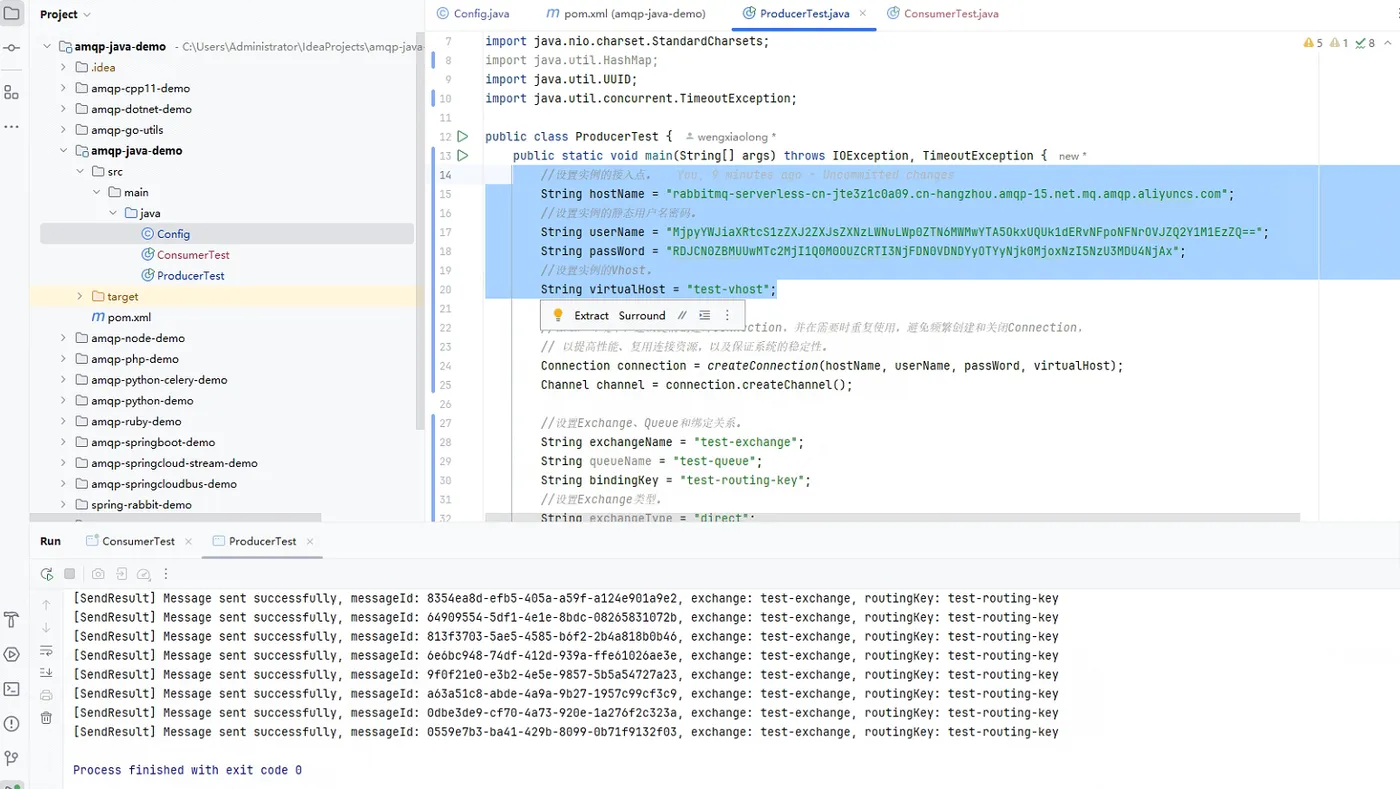
Task: Open the Structure tool window icon
Action: pos(11,92)
